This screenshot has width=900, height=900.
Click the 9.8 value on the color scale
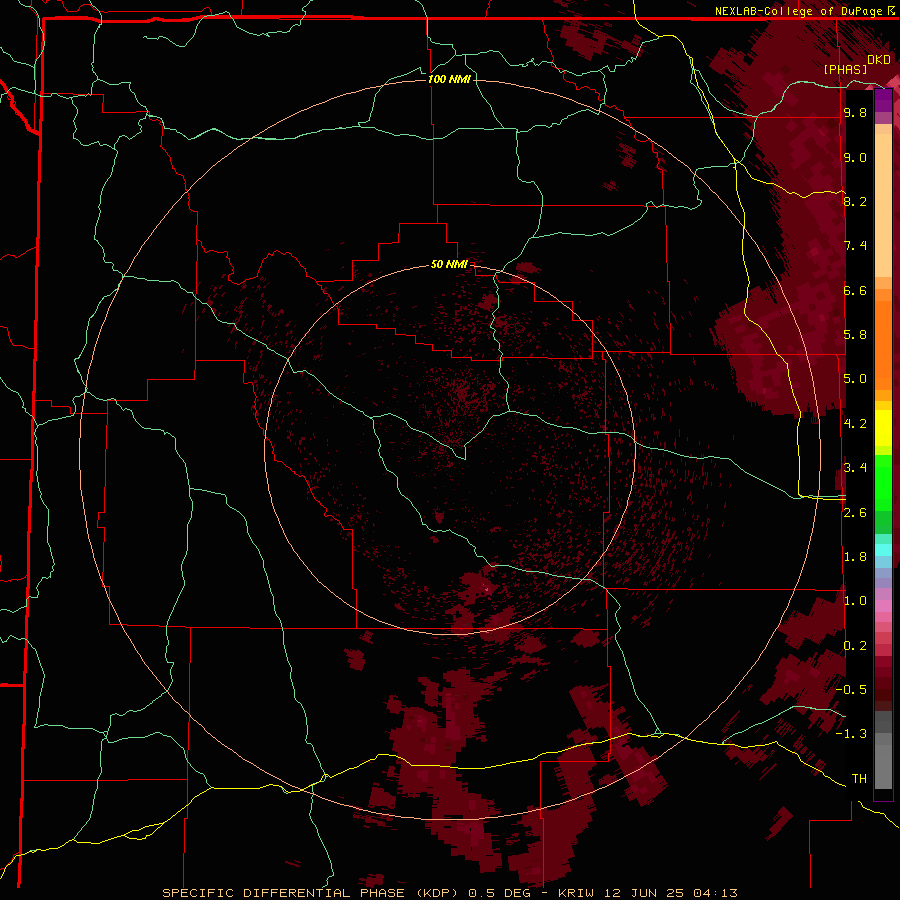[x=855, y=113]
